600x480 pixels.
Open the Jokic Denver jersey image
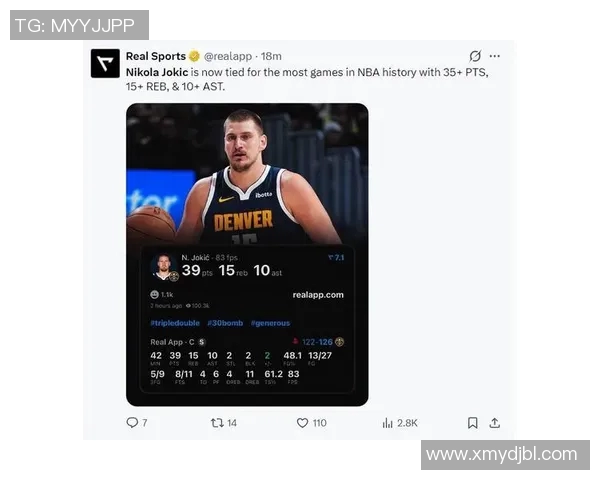coord(247,255)
